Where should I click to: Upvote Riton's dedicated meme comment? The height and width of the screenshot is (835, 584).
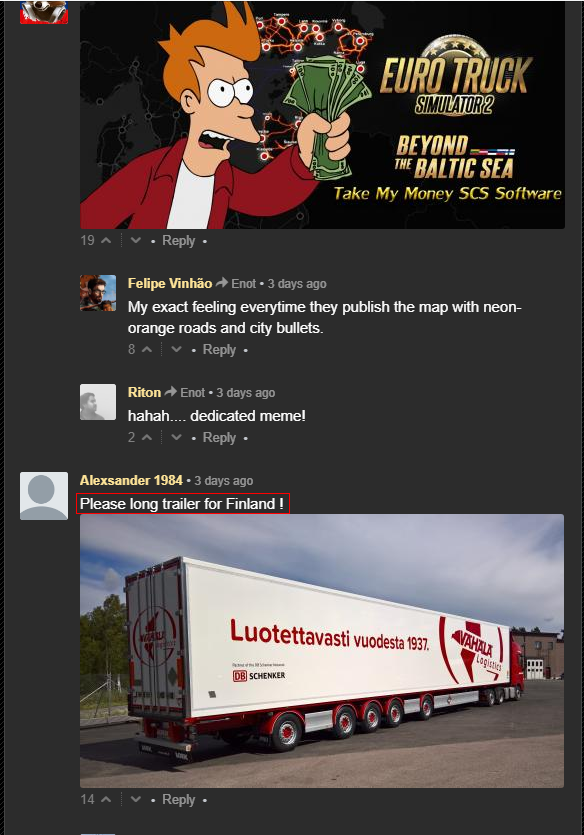147,438
